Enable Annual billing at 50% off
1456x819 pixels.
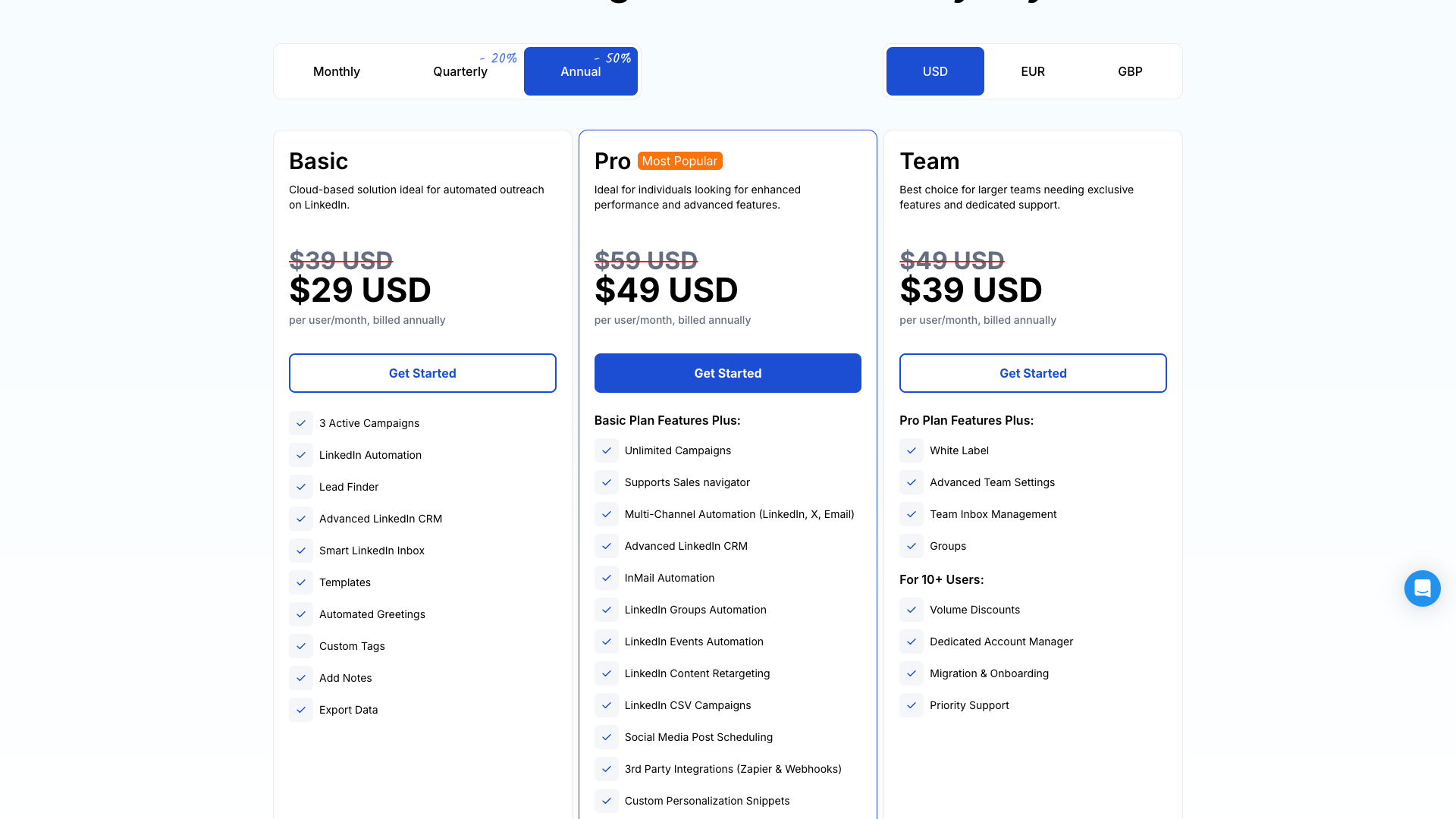coord(580,71)
